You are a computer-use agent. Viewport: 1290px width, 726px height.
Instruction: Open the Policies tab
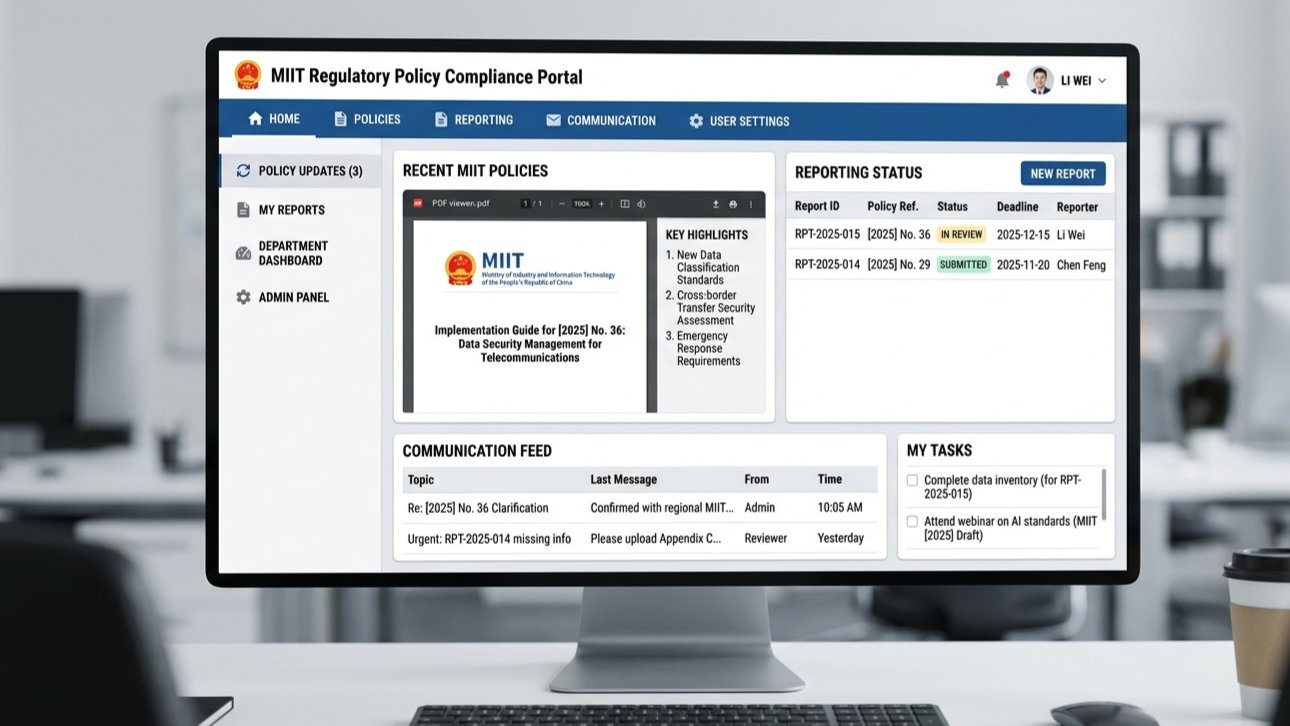(x=367, y=120)
